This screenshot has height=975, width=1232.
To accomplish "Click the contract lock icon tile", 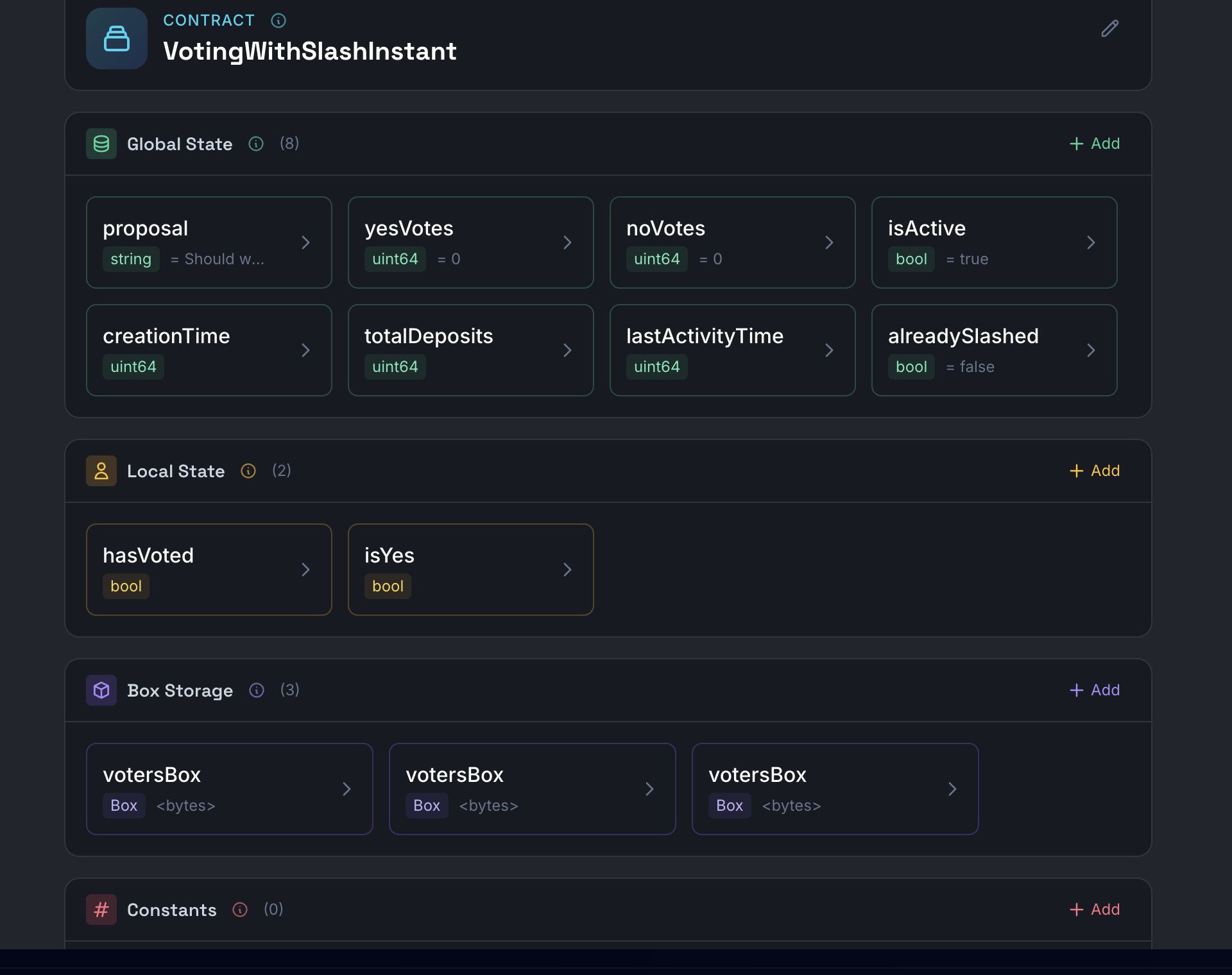I will point(117,38).
